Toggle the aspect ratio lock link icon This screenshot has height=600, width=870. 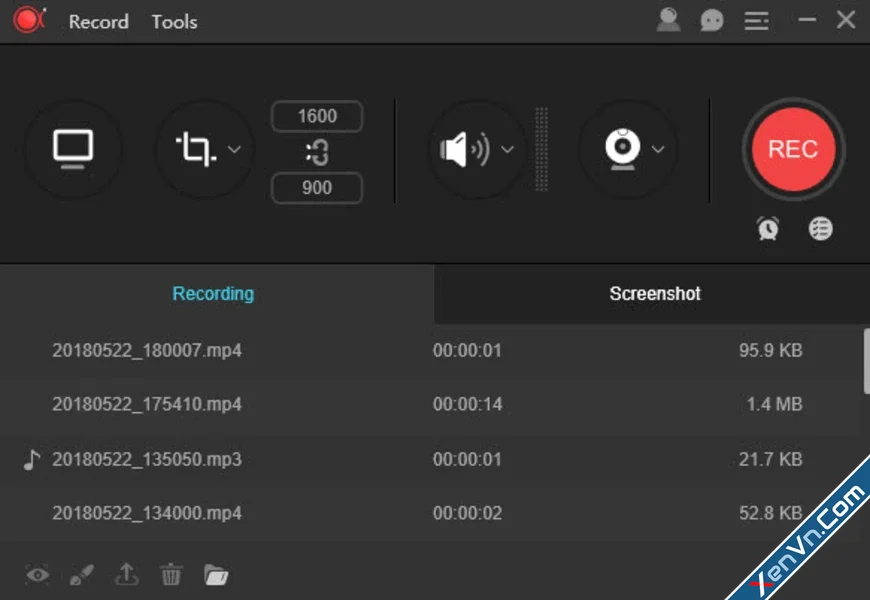click(x=317, y=152)
